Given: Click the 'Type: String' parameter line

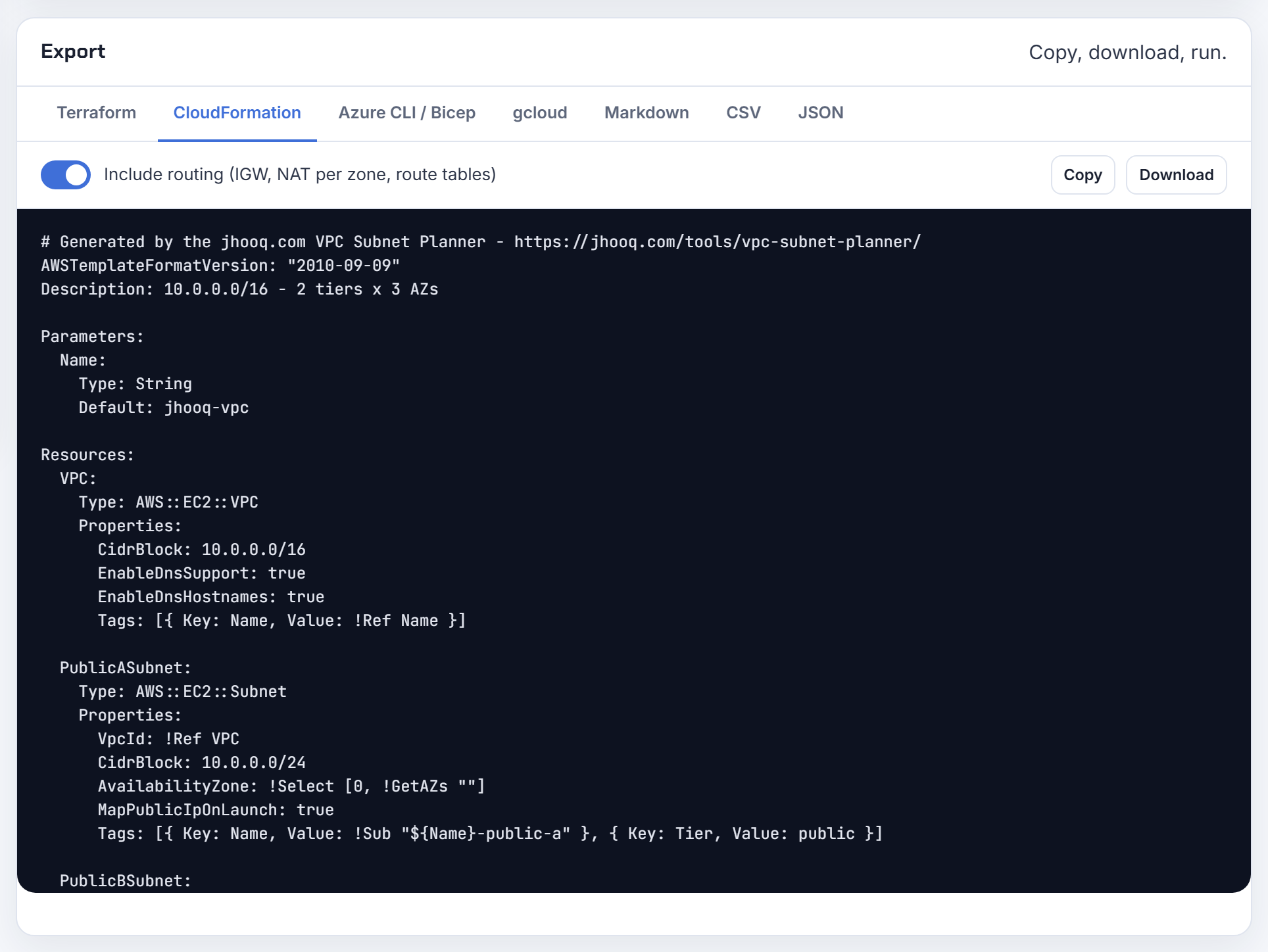Looking at the screenshot, I should click(x=135, y=384).
